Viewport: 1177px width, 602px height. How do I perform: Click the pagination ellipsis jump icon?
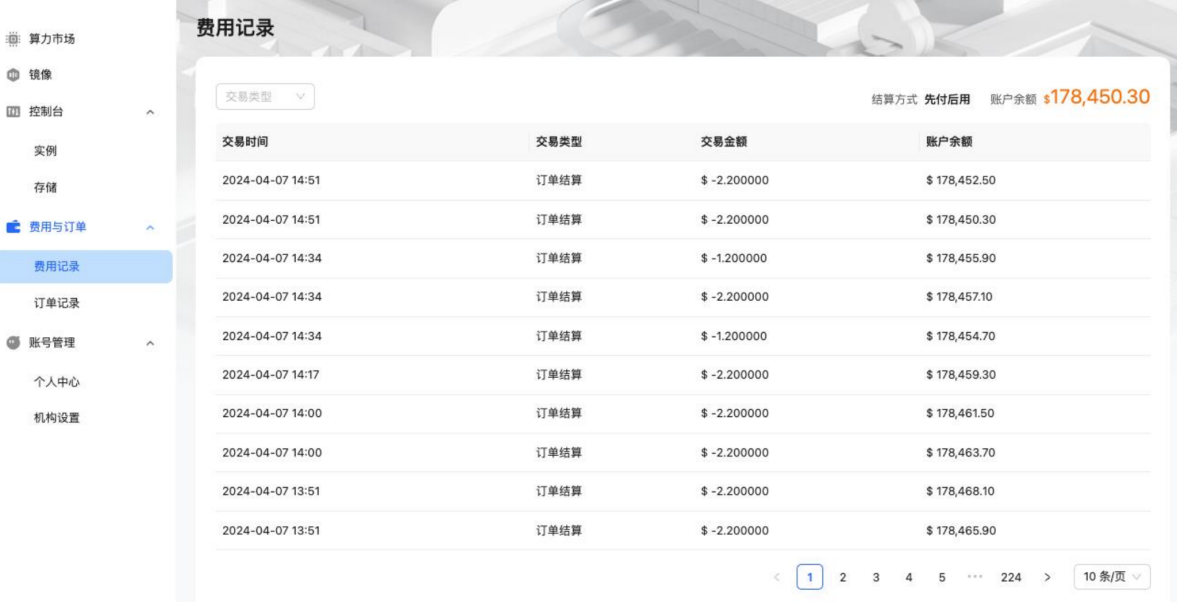click(976, 577)
